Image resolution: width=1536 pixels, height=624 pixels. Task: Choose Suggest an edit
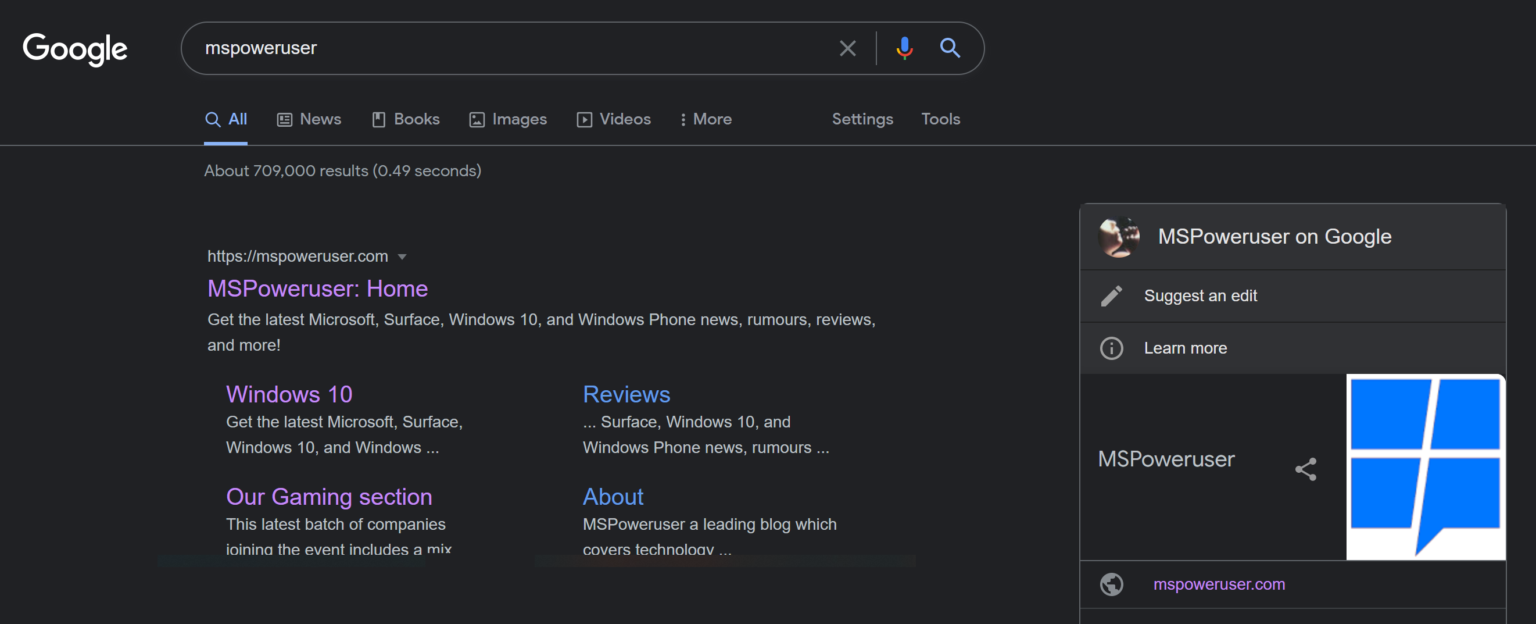(x=1201, y=296)
